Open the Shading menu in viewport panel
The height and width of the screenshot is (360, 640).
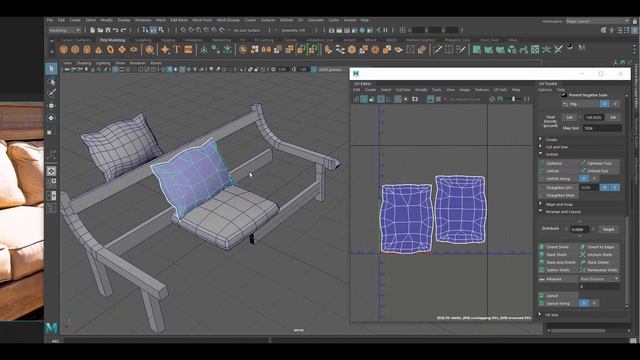(84, 63)
